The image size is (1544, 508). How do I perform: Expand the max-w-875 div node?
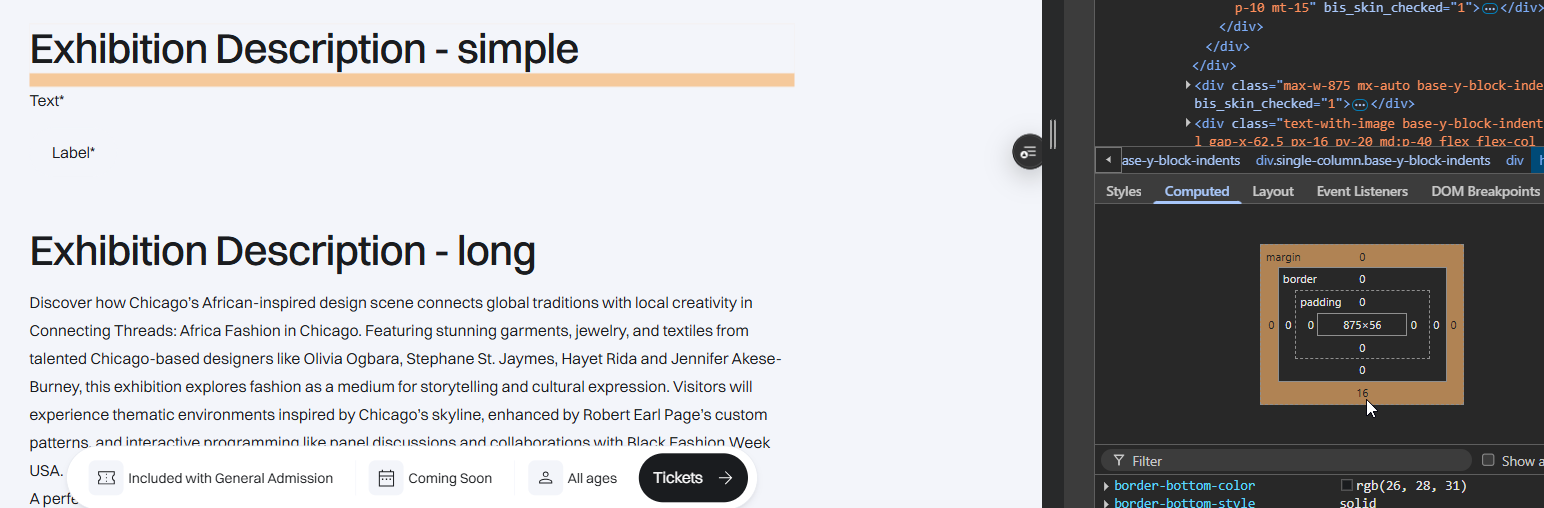[x=1188, y=85]
